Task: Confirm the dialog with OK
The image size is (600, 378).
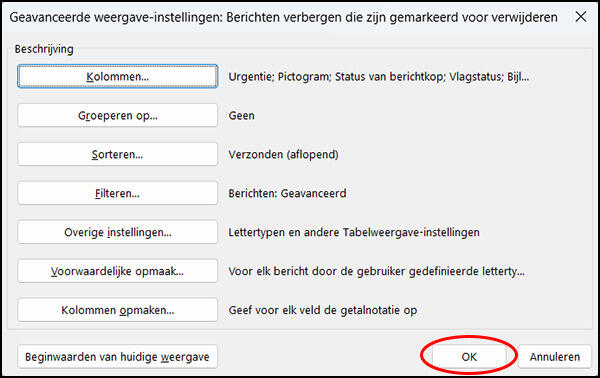Action: tap(469, 357)
